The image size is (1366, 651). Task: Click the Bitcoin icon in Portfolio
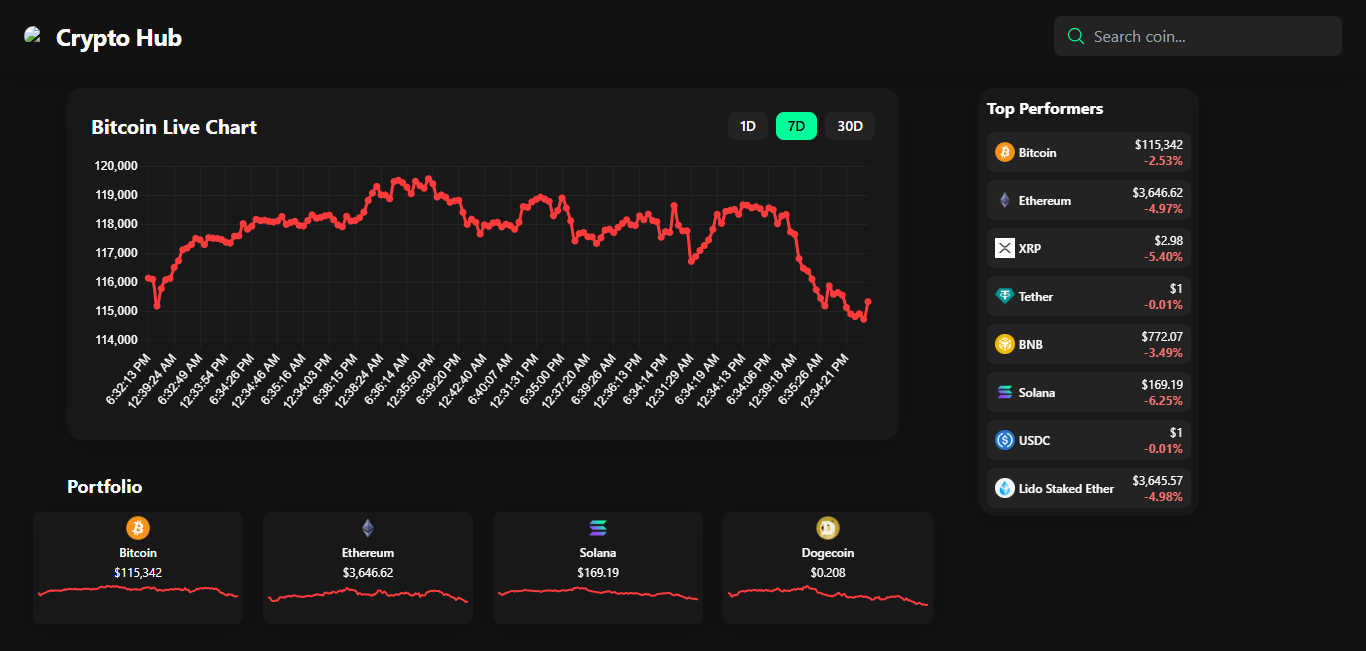[138, 528]
